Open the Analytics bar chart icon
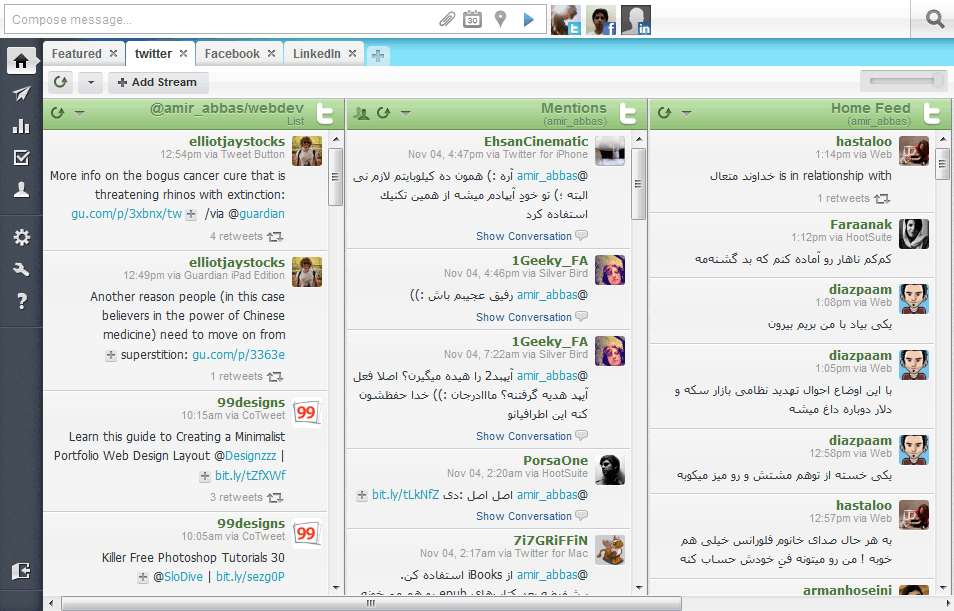 coord(21,126)
